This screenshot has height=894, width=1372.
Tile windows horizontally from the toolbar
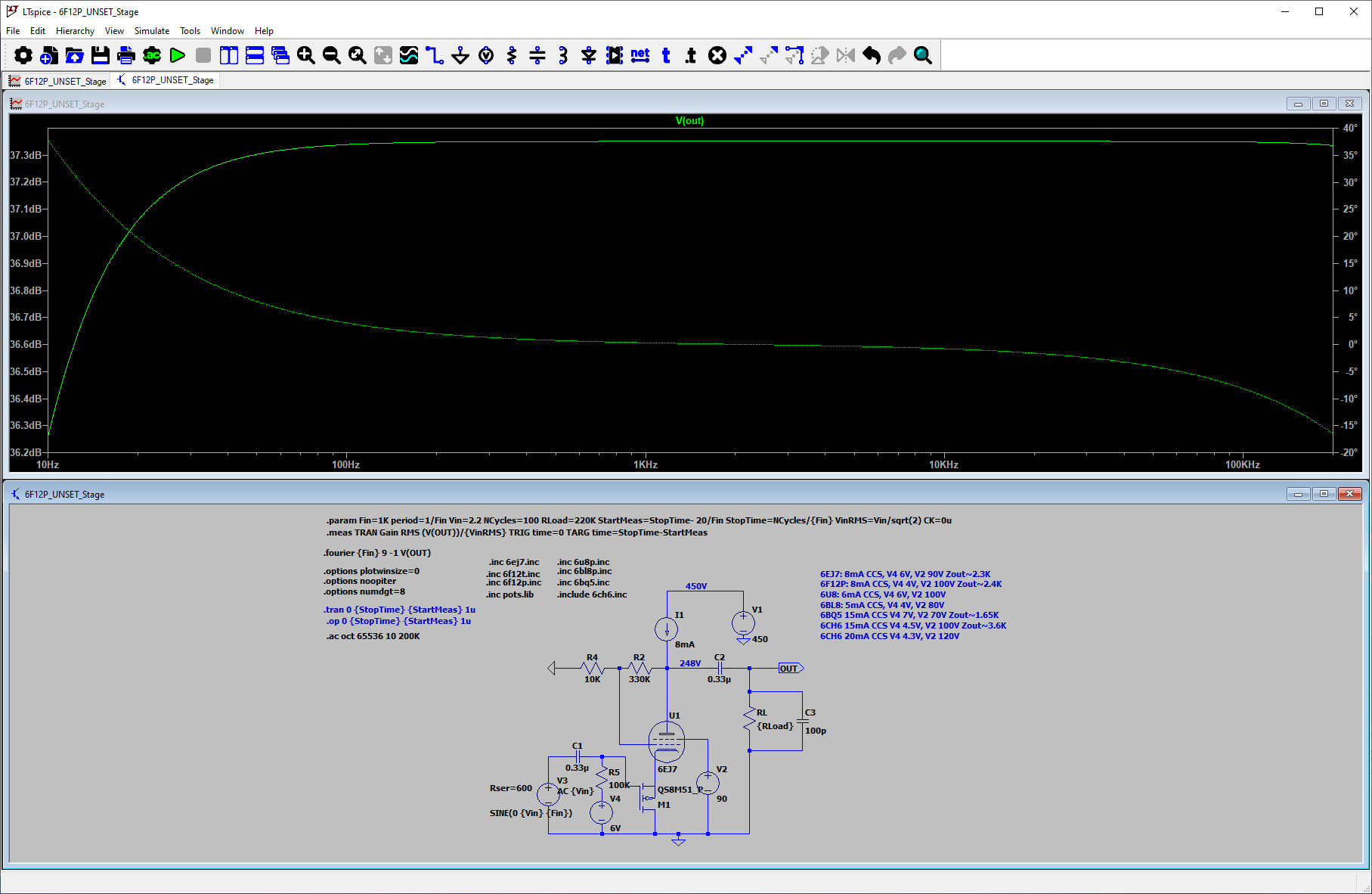[255, 55]
